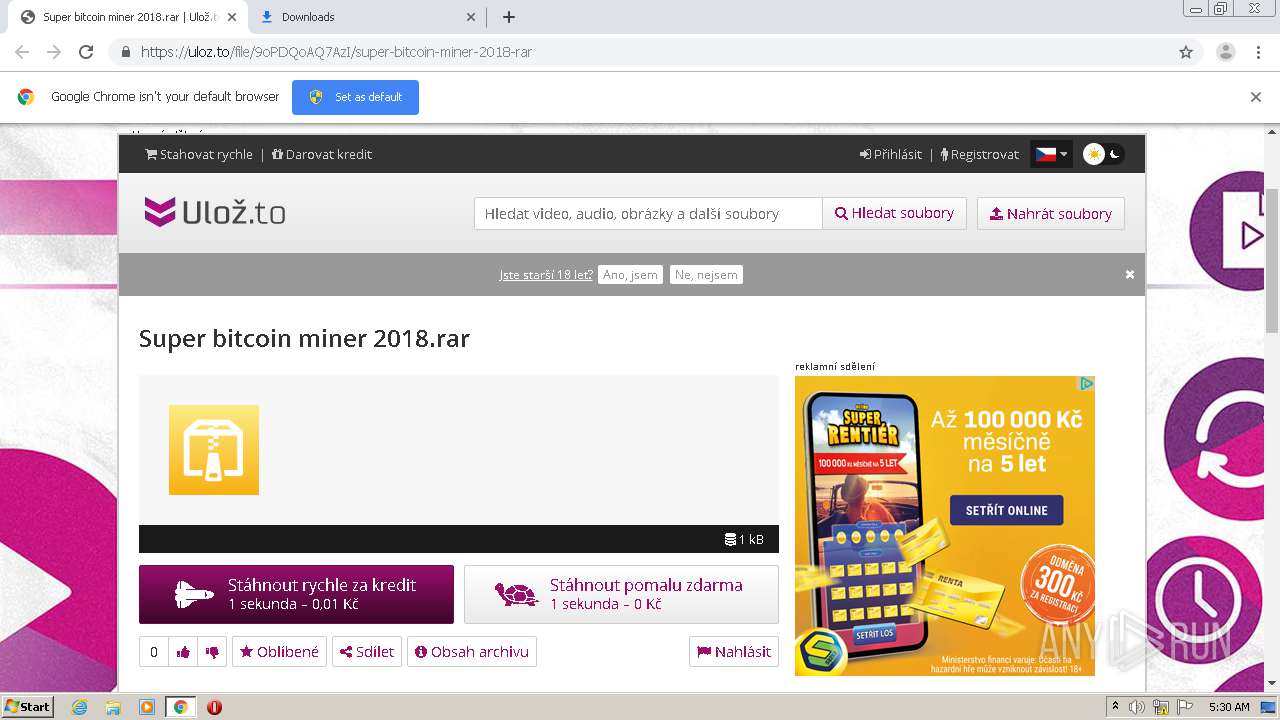Viewport: 1280px width, 720px height.
Task: Close the Super bitcoin miner tab
Action: [233, 17]
